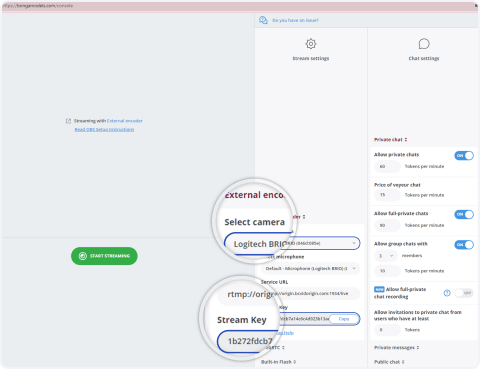Open Read OBS setup instructions link
Image resolution: width=480 pixels, height=369 pixels.
(104, 130)
